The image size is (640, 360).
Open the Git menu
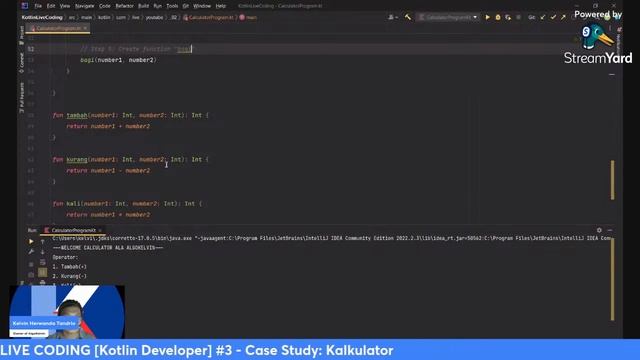point(186,6)
